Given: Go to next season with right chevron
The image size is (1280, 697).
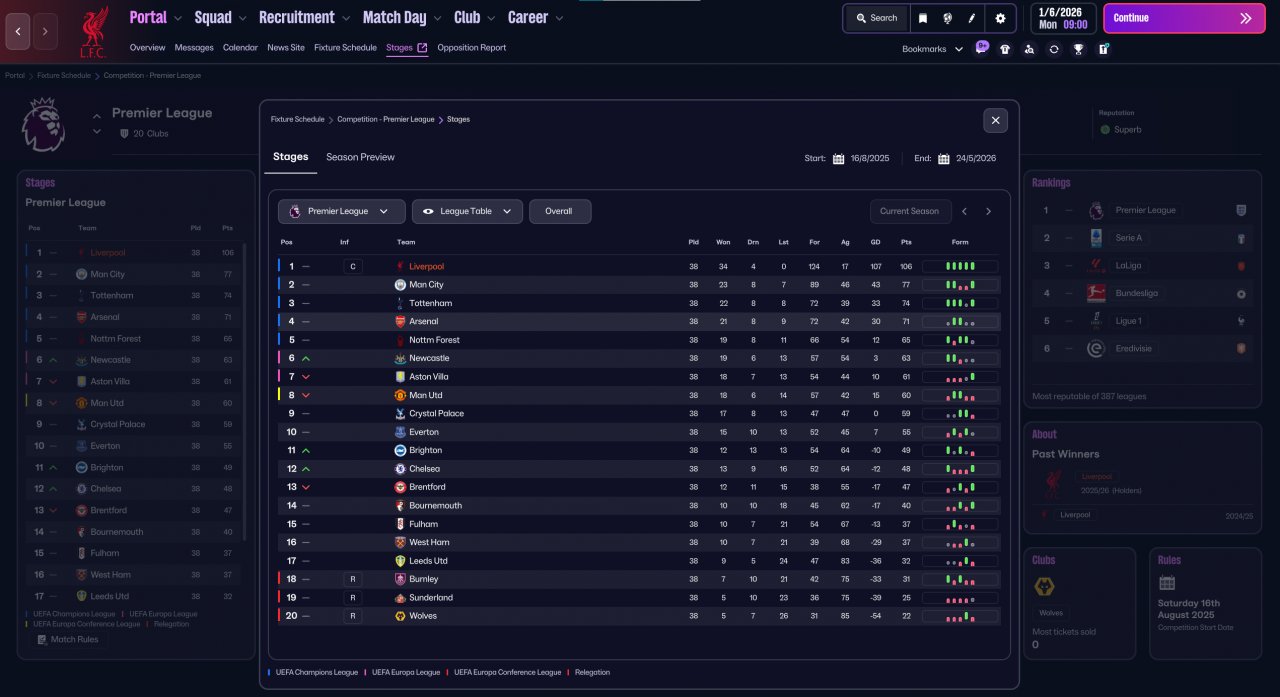Looking at the screenshot, I should coord(988,211).
